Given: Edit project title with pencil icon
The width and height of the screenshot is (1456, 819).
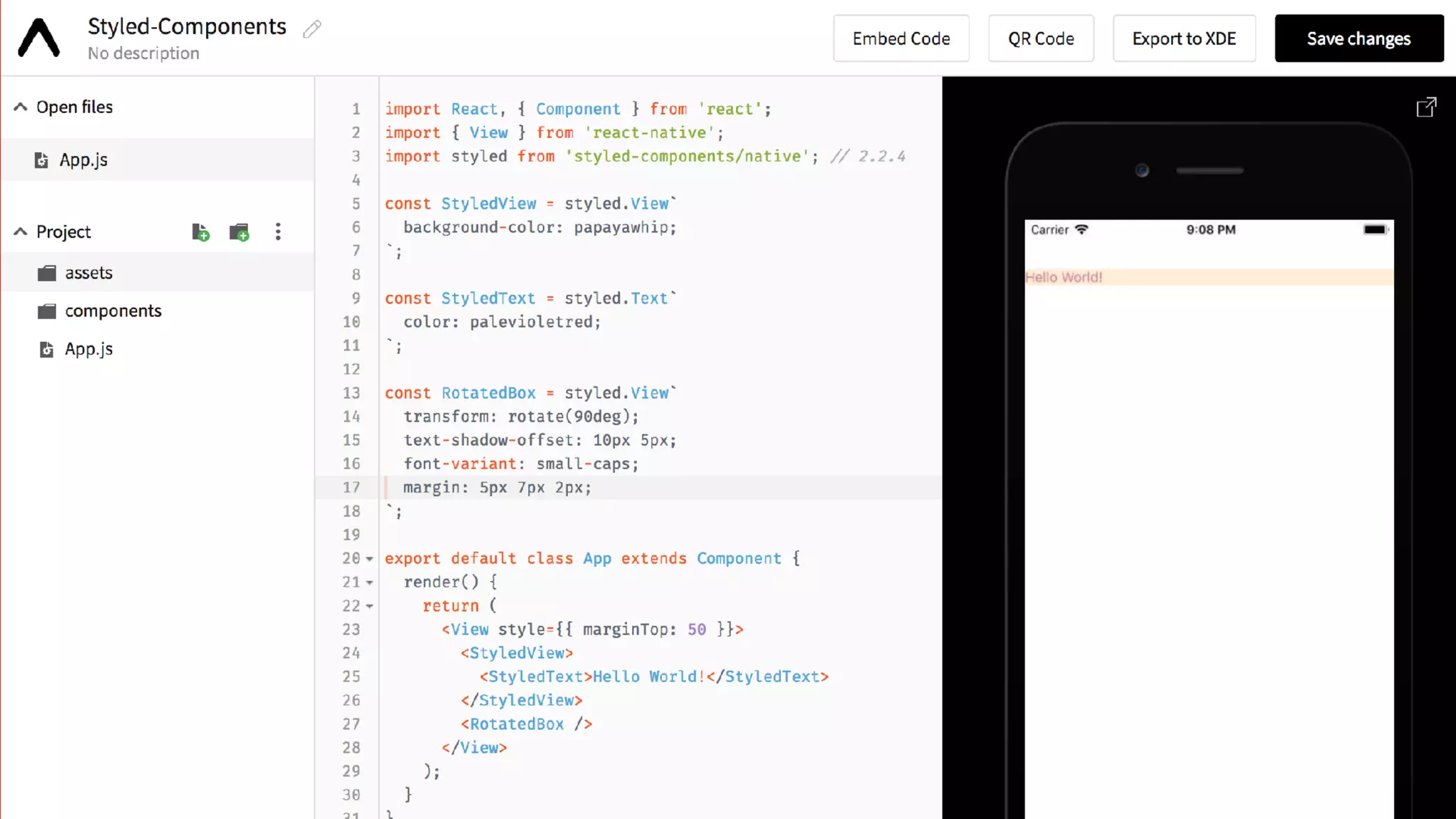Looking at the screenshot, I should (x=312, y=28).
